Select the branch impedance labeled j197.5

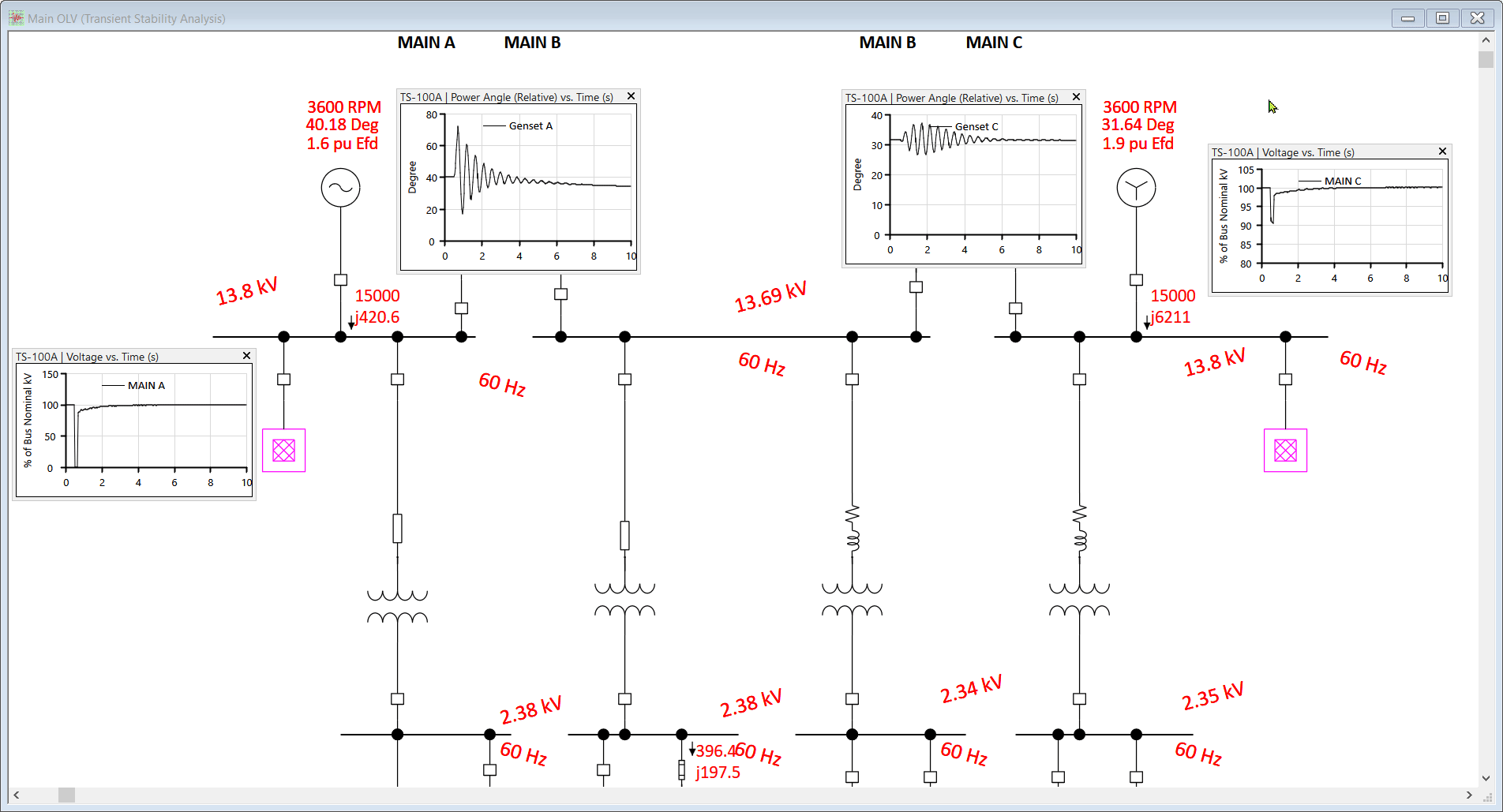pos(680,769)
